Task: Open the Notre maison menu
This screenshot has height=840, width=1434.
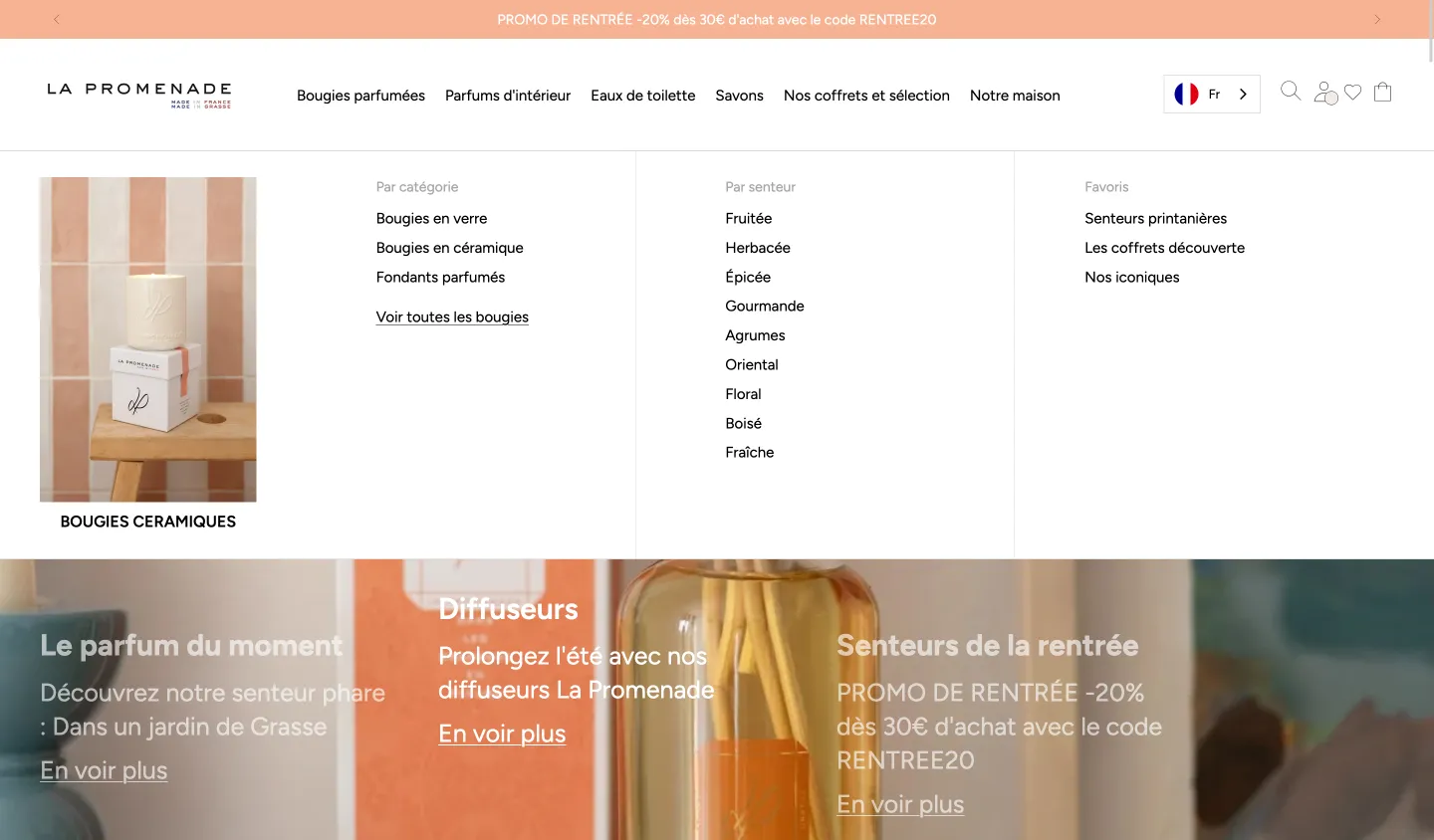Action: 1015,96
